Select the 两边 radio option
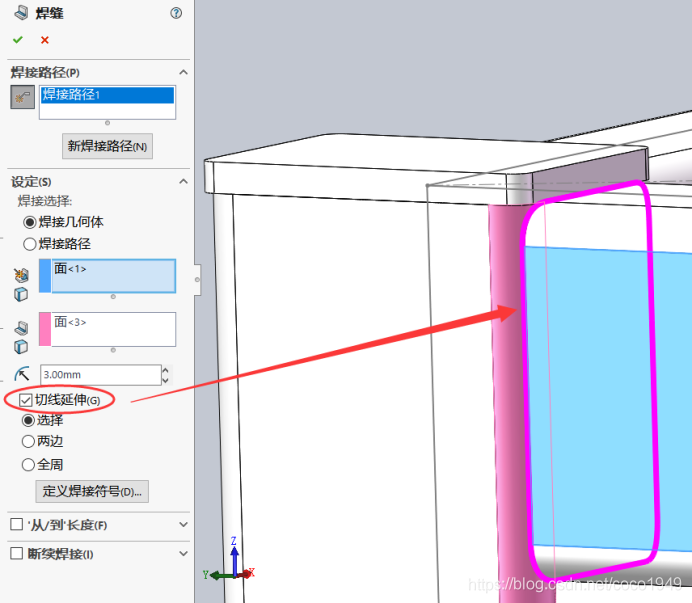 click(x=28, y=441)
